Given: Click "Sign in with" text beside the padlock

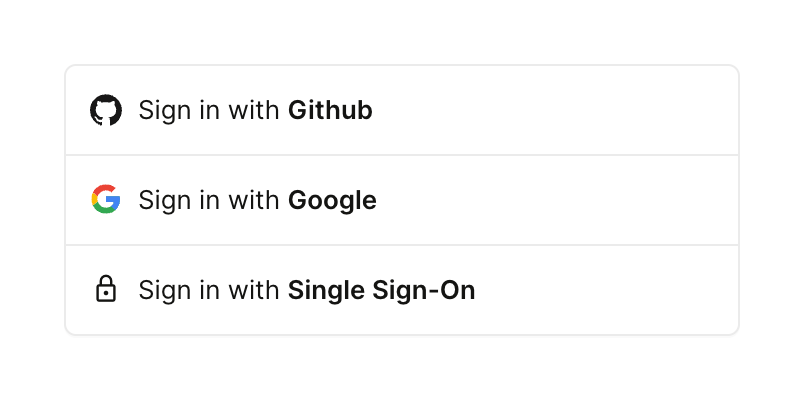Looking at the screenshot, I should [209, 290].
